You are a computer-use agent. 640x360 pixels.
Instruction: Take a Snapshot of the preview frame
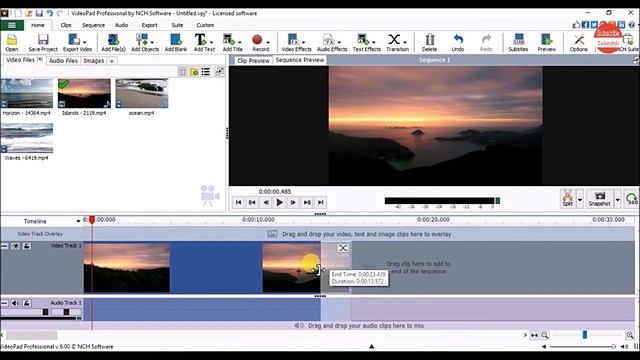(x=600, y=199)
